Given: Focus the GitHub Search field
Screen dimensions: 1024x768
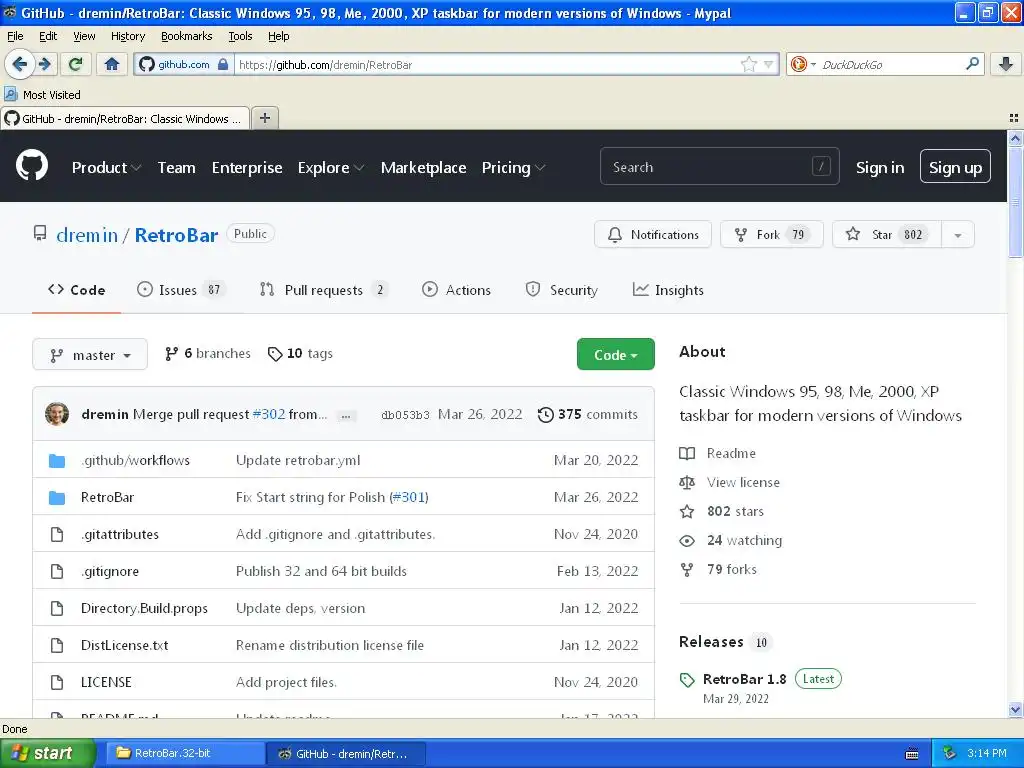Looking at the screenshot, I should pos(719,167).
